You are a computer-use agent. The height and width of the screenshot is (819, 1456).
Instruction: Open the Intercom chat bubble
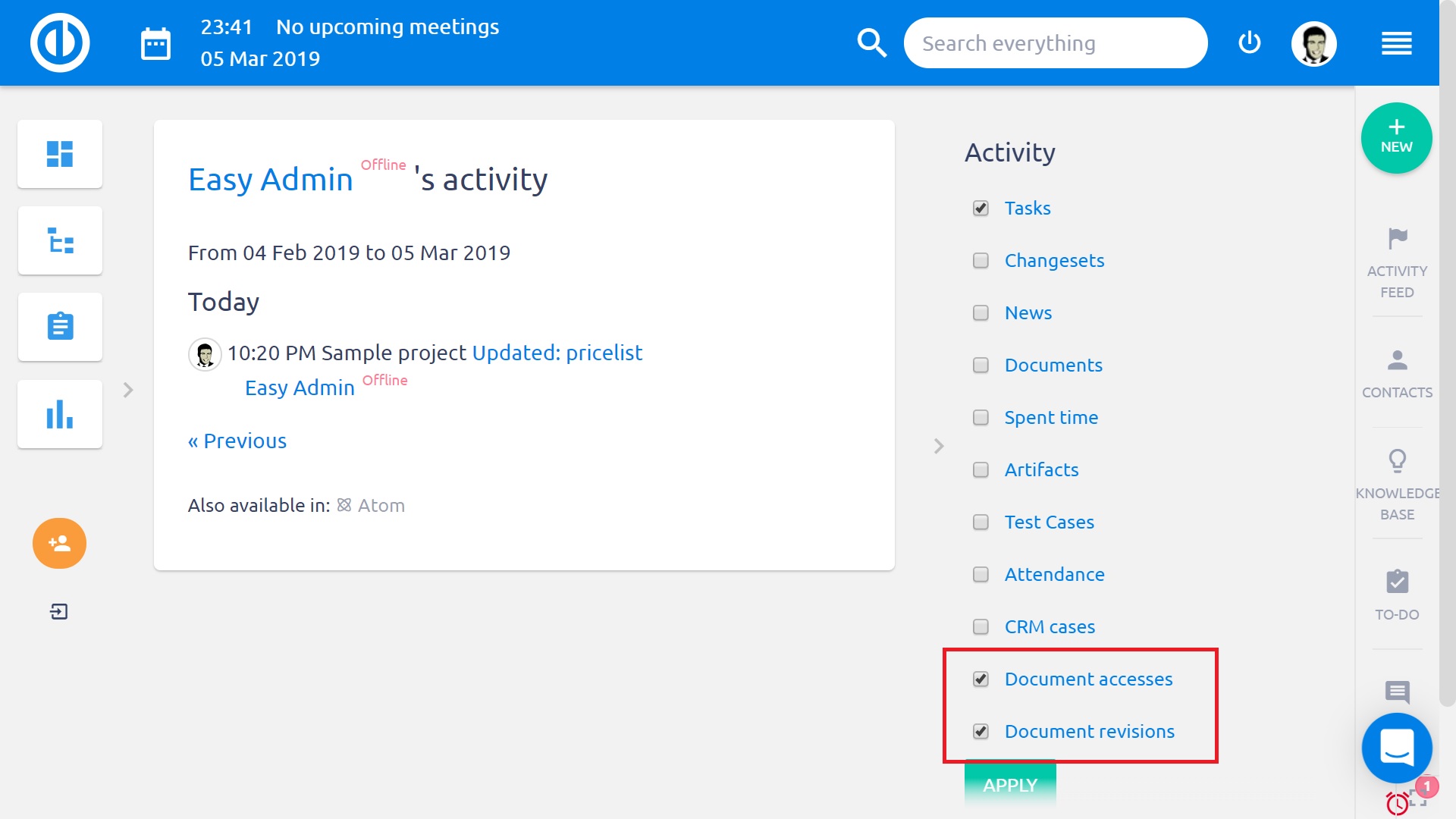coord(1396,748)
